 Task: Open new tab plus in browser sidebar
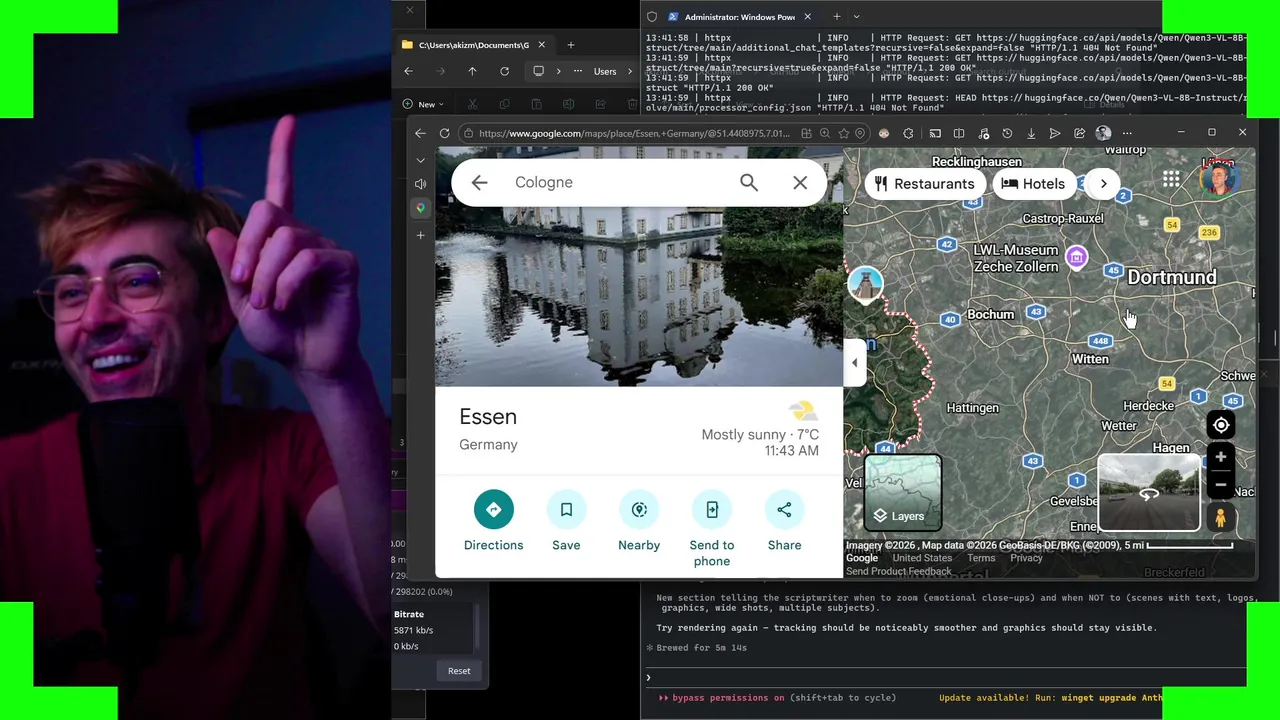[x=421, y=235]
